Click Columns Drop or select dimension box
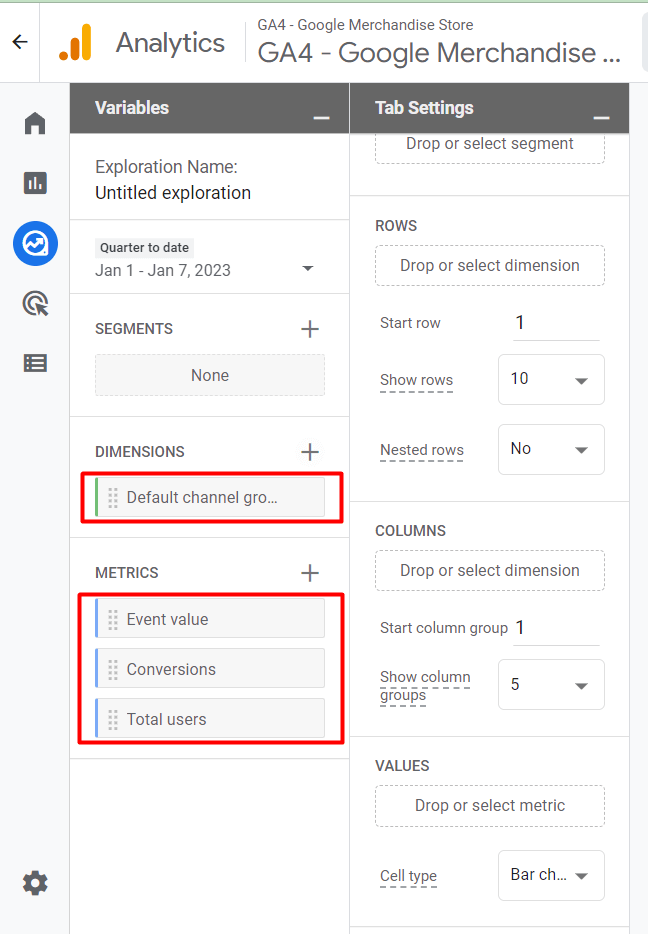This screenshot has height=934, width=648. click(x=490, y=571)
